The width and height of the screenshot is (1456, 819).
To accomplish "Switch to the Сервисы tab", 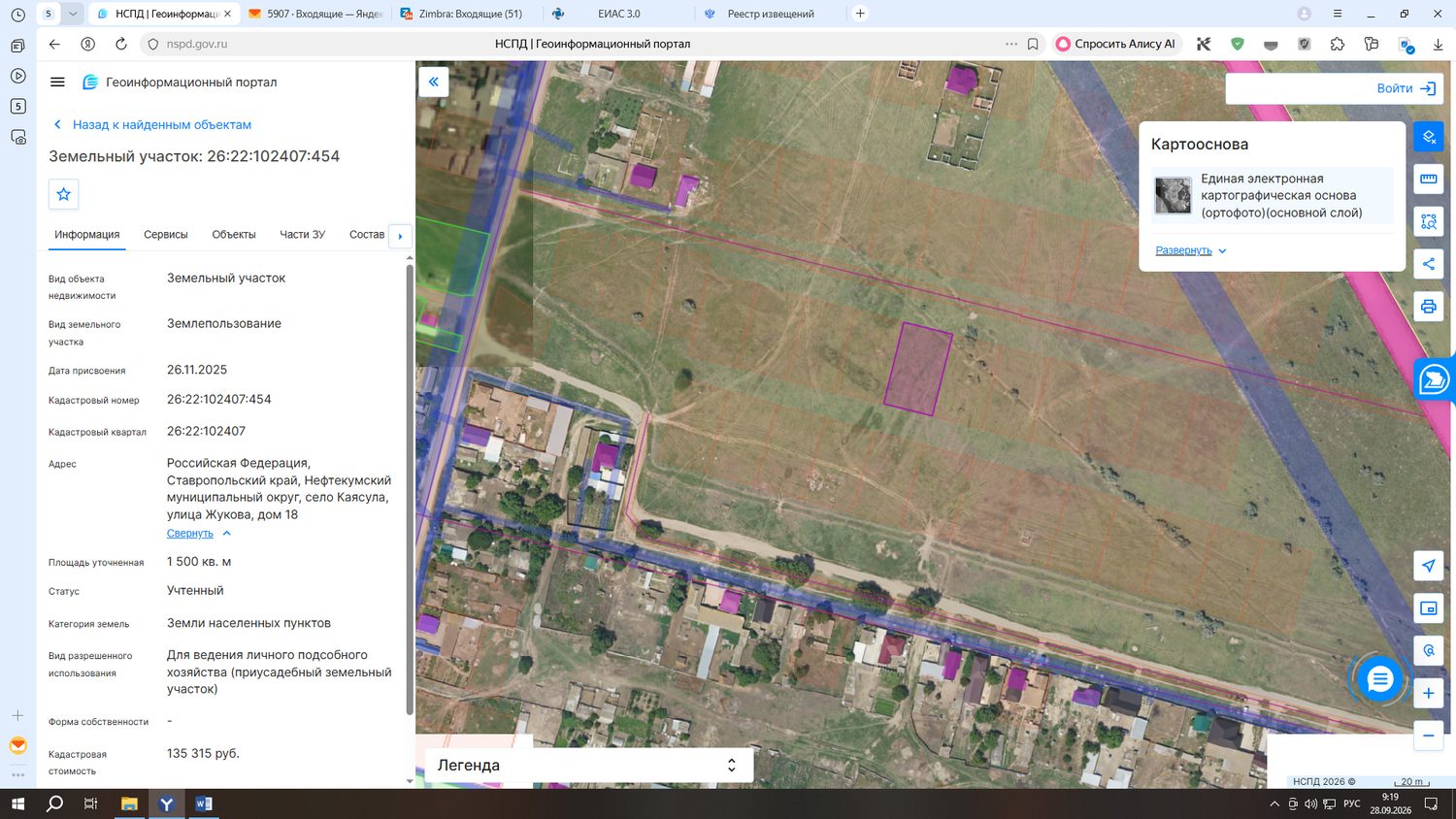I will point(166,235).
